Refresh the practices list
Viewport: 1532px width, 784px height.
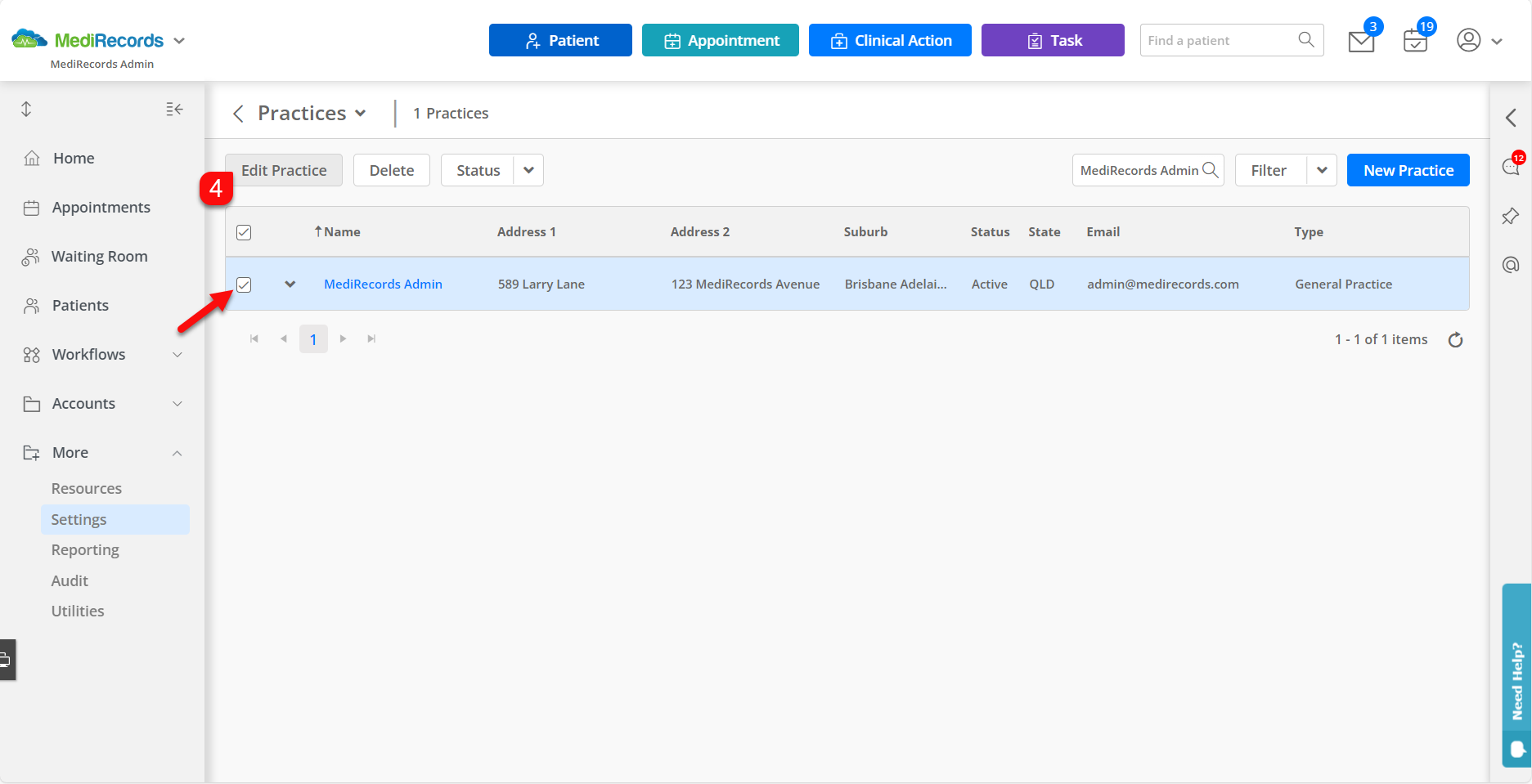pos(1455,339)
